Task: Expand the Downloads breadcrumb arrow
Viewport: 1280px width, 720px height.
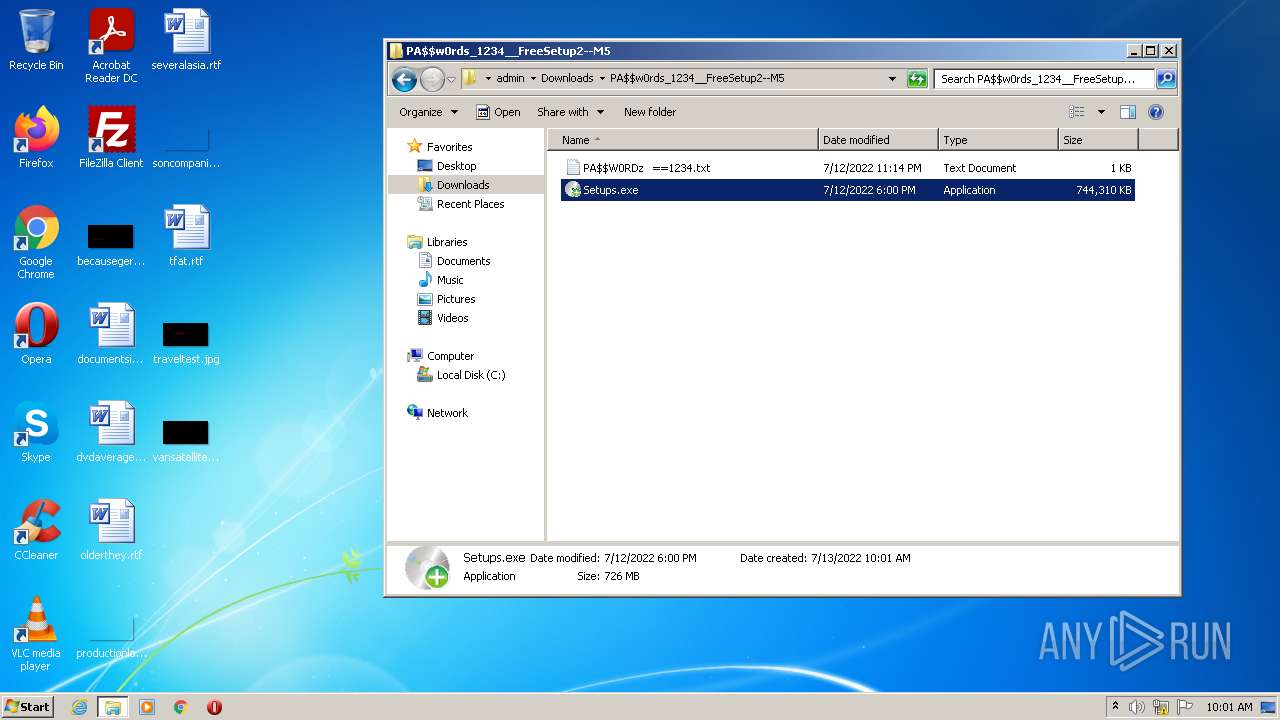Action: 602,78
